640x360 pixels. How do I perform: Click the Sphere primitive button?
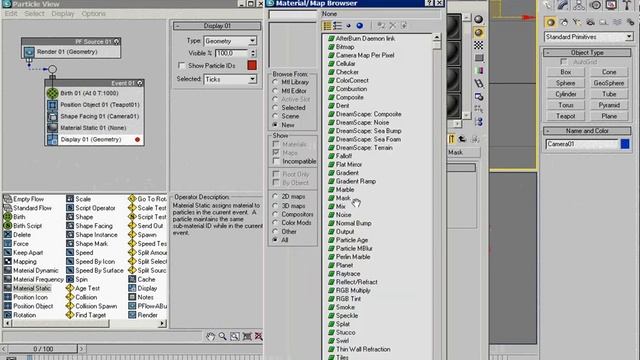[x=565, y=83]
